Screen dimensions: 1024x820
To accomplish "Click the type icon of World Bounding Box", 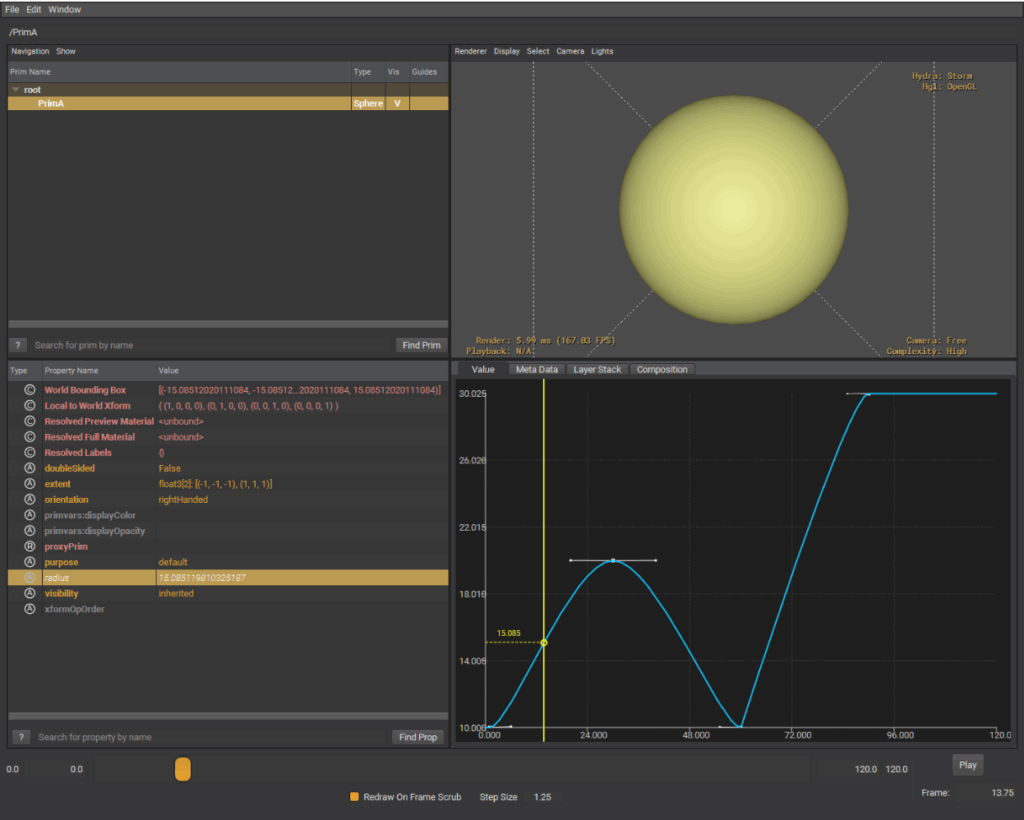I will pos(29,390).
